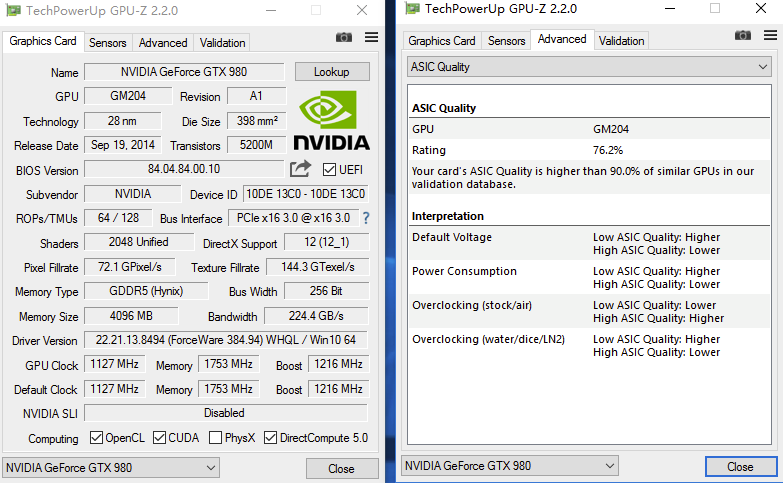Toggle the PhysX checkbox

(215, 438)
